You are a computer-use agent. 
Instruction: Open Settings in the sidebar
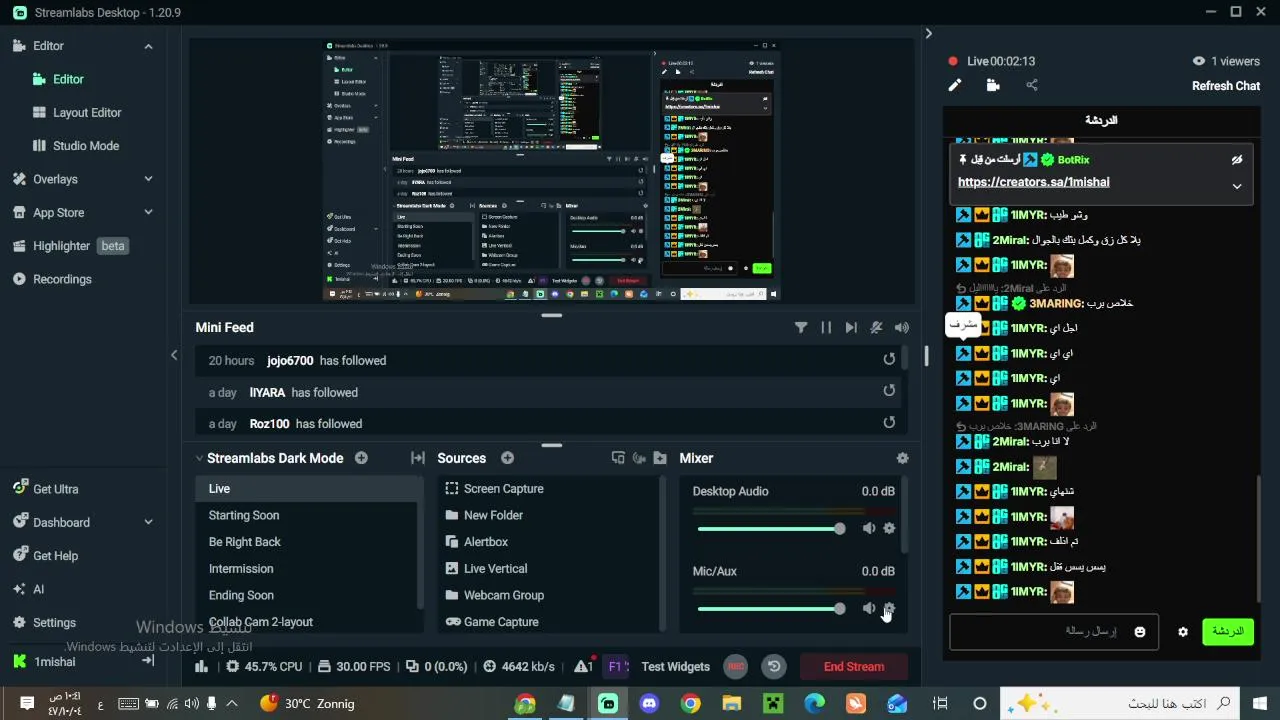click(44, 622)
